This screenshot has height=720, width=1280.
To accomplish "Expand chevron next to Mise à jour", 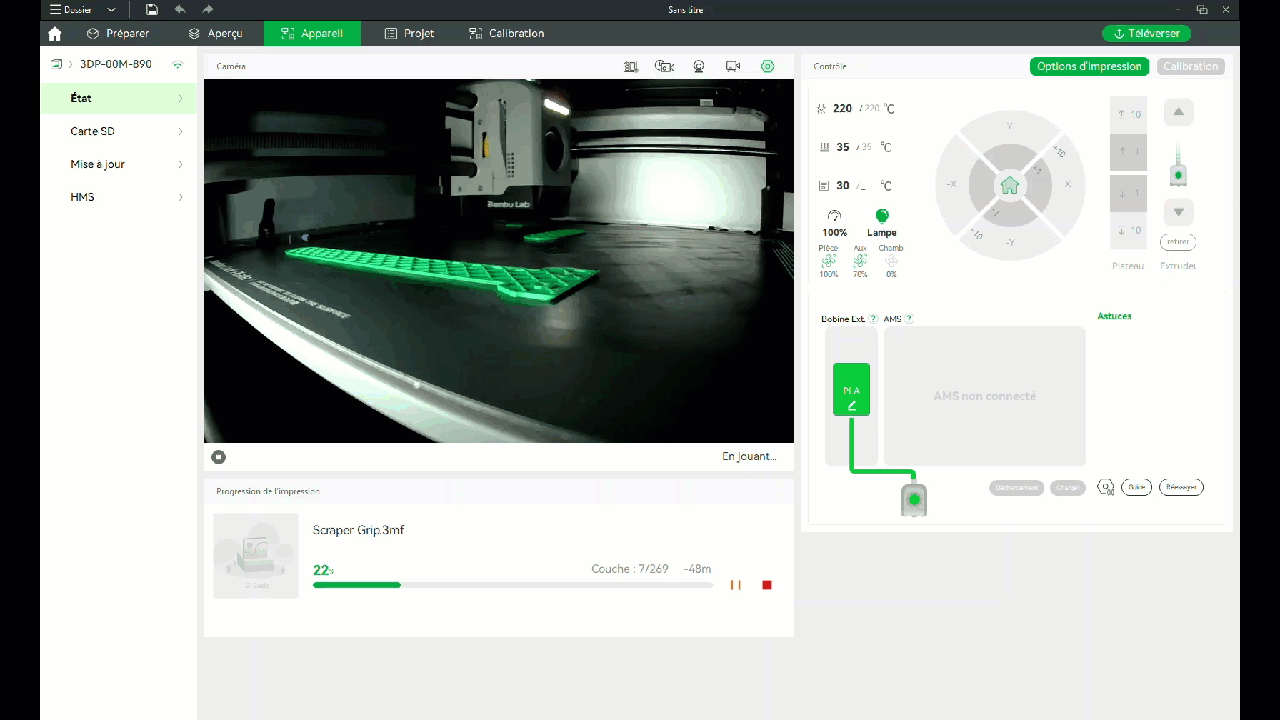I will 180,164.
